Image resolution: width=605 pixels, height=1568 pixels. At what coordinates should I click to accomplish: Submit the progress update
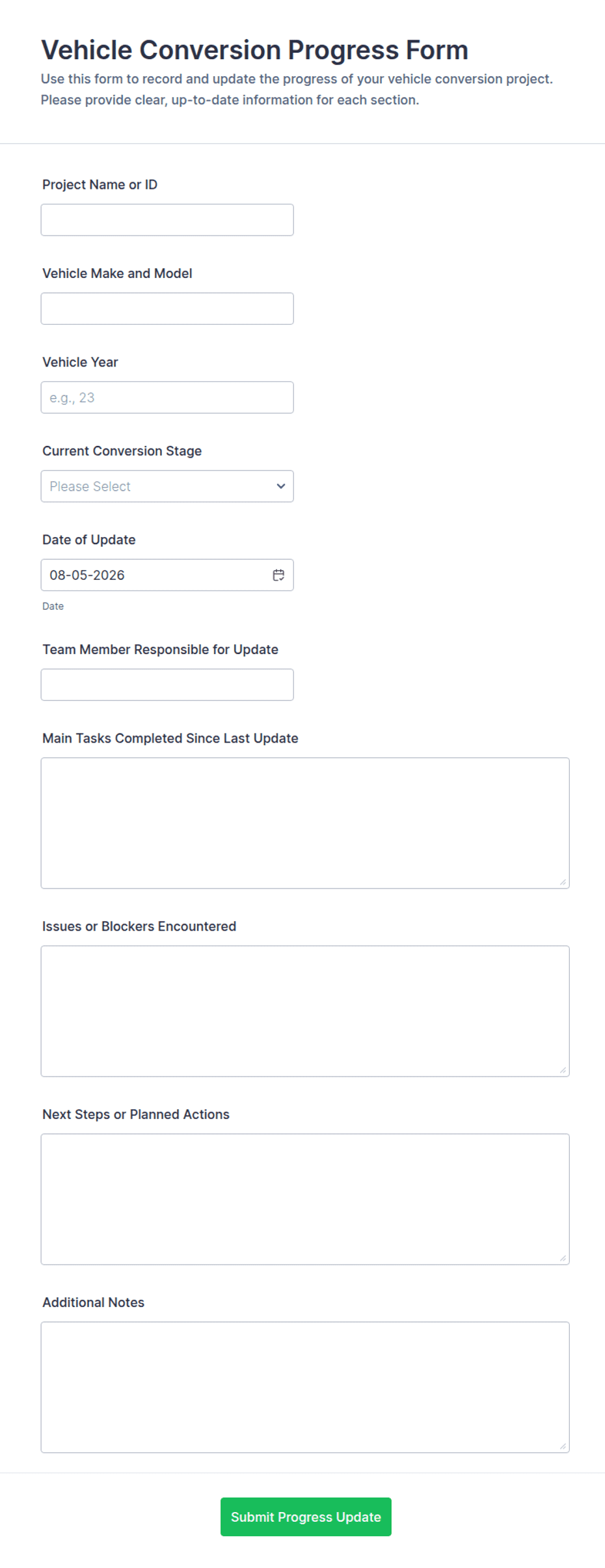(306, 1517)
